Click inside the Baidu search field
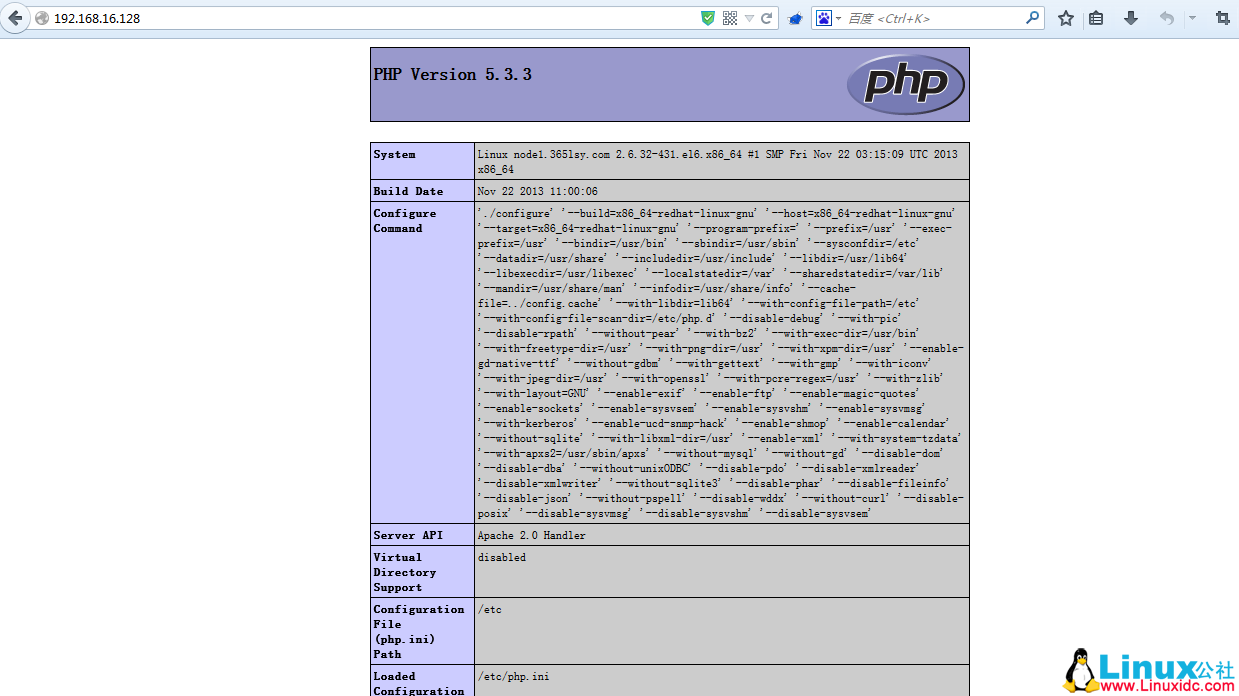The width and height of the screenshot is (1239, 696). [x=930, y=17]
